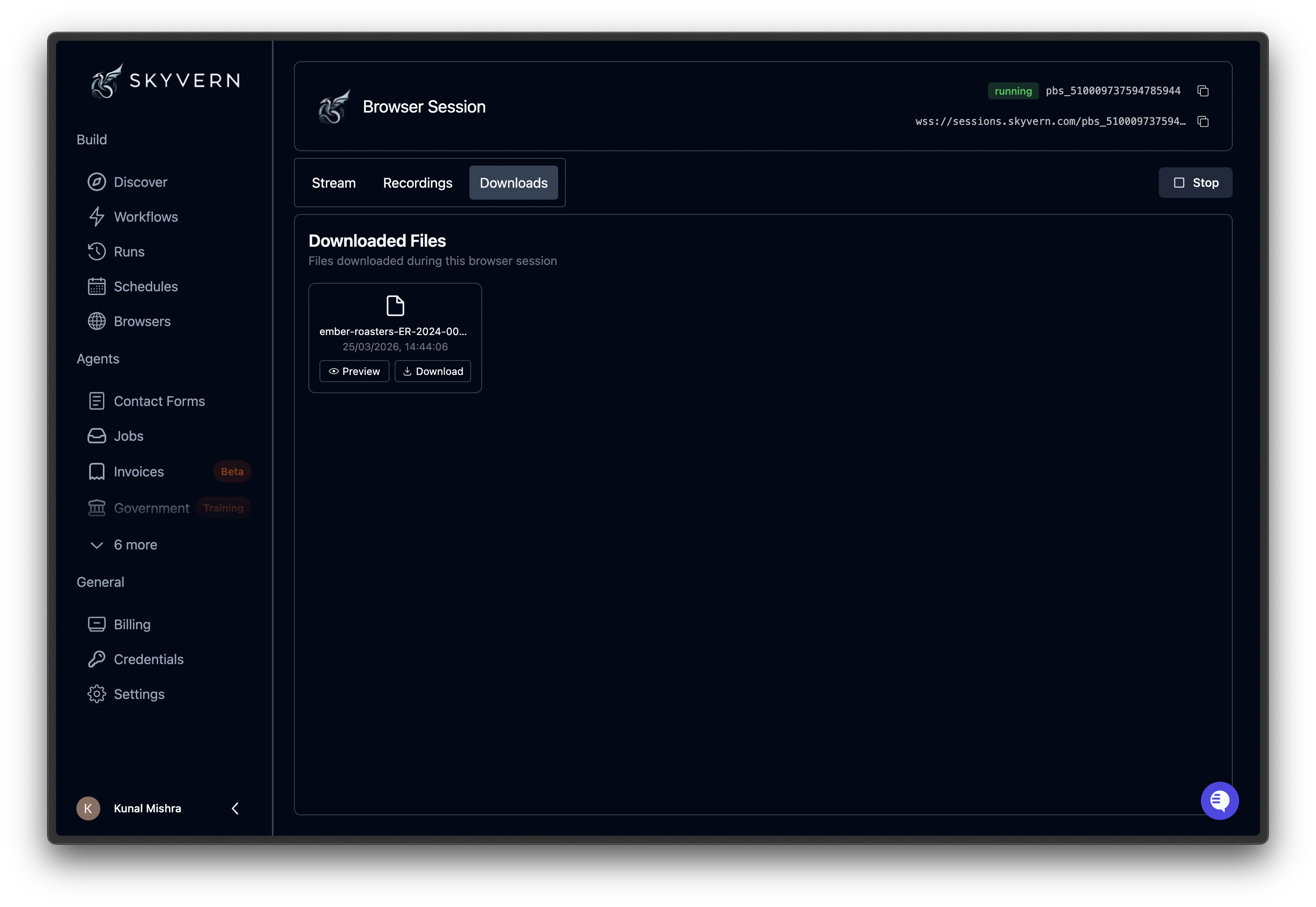Open Discover via compass icon
The image size is (1316, 907).
[96, 182]
